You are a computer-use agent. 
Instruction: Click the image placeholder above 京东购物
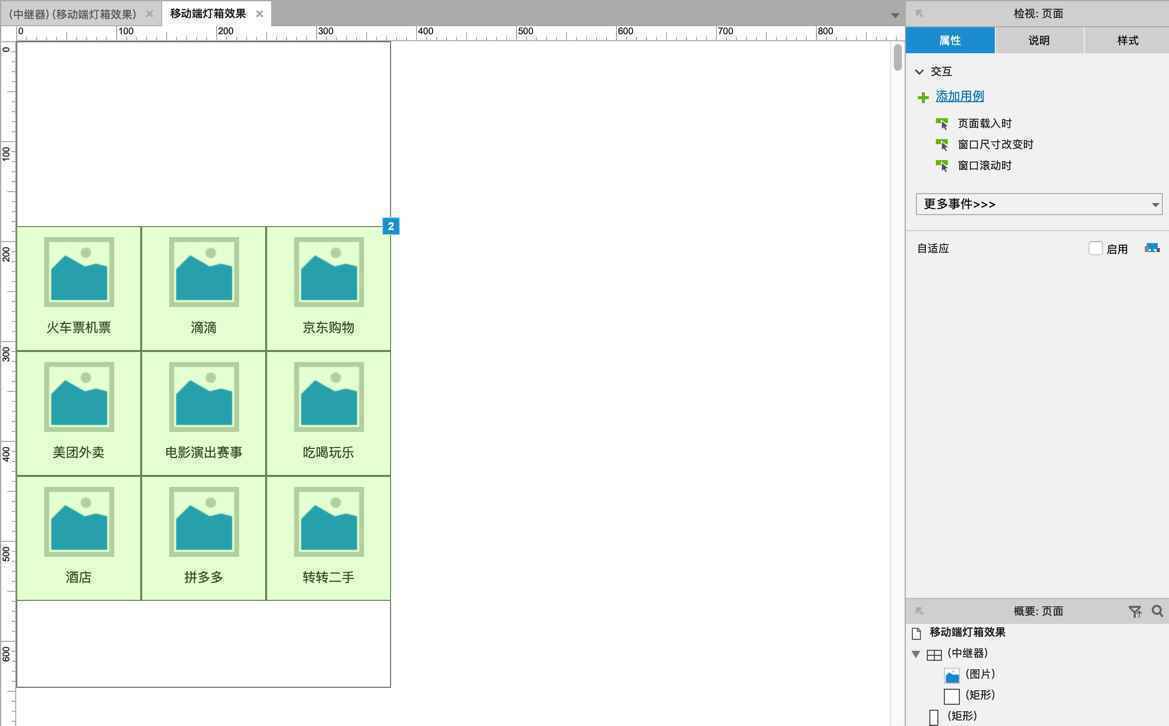click(x=329, y=272)
